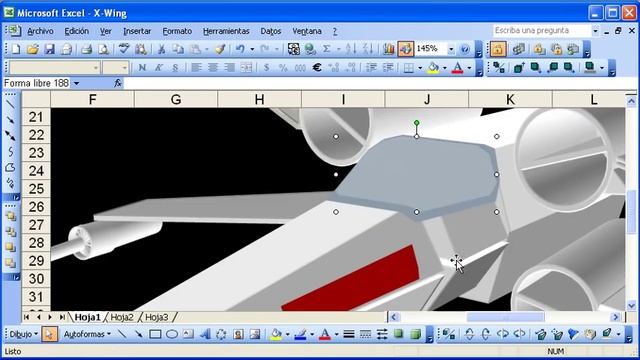The width and height of the screenshot is (640, 360).
Task: Open the Formato menu
Action: 177,31
